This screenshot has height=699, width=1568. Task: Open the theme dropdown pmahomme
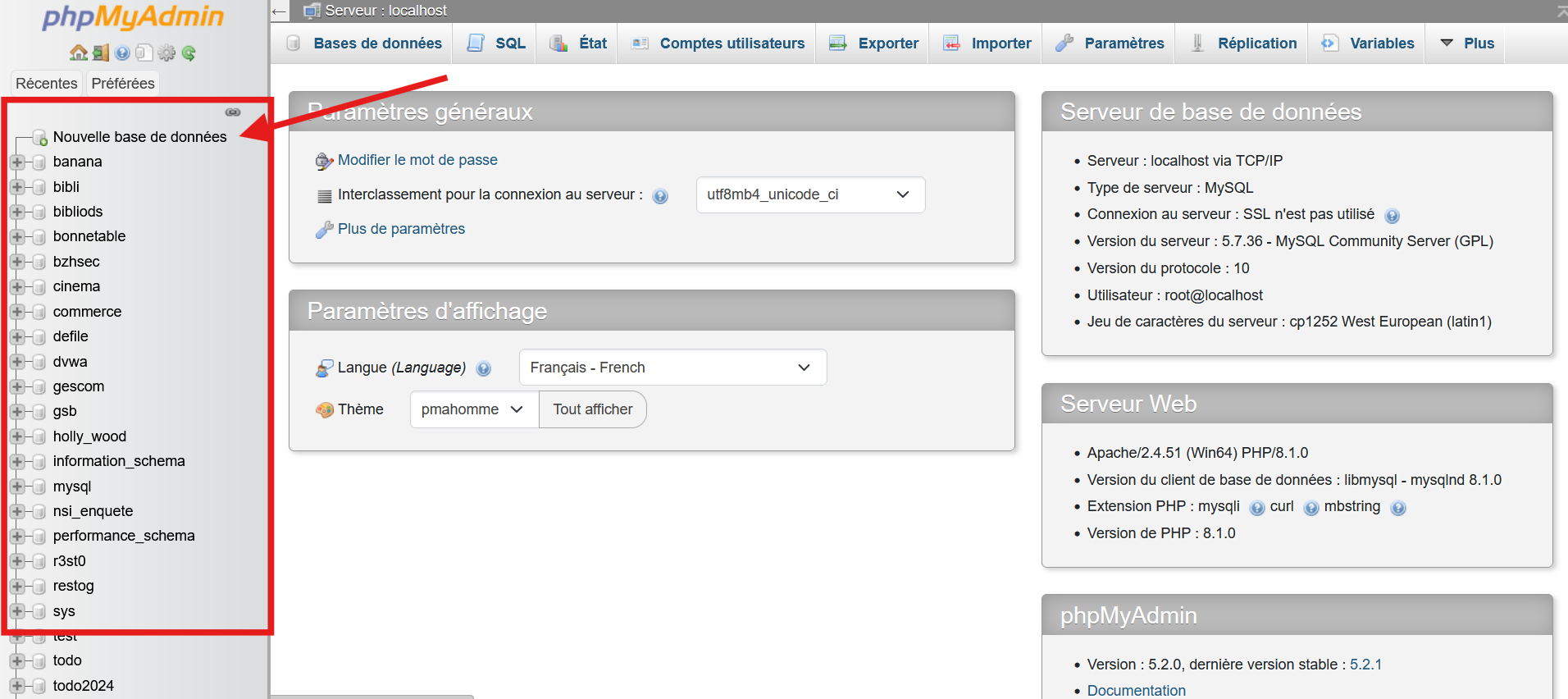click(x=474, y=409)
